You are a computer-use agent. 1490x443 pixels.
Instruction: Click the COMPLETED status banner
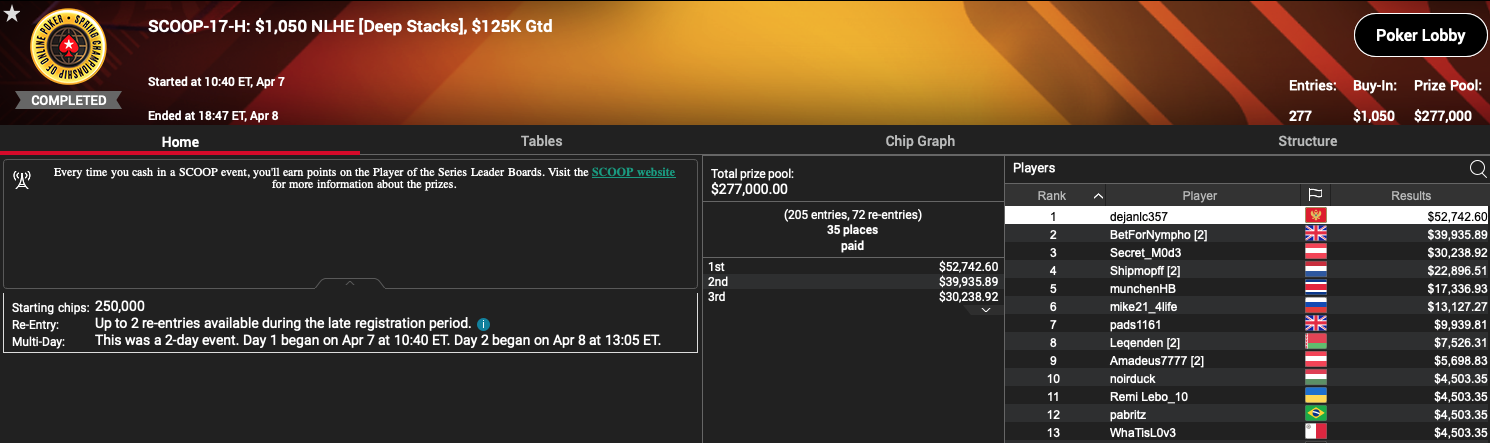[69, 100]
